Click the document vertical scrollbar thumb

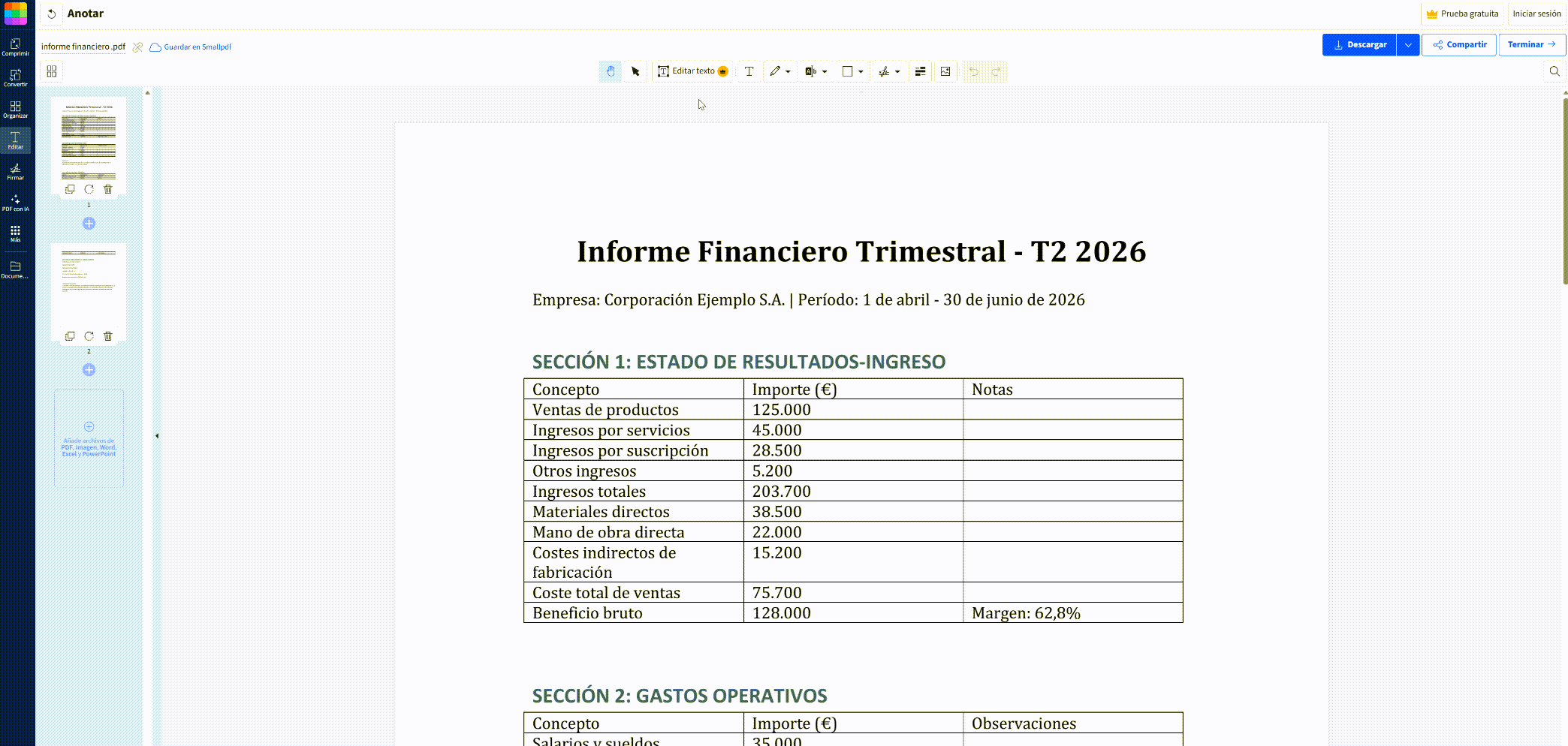[1565, 190]
